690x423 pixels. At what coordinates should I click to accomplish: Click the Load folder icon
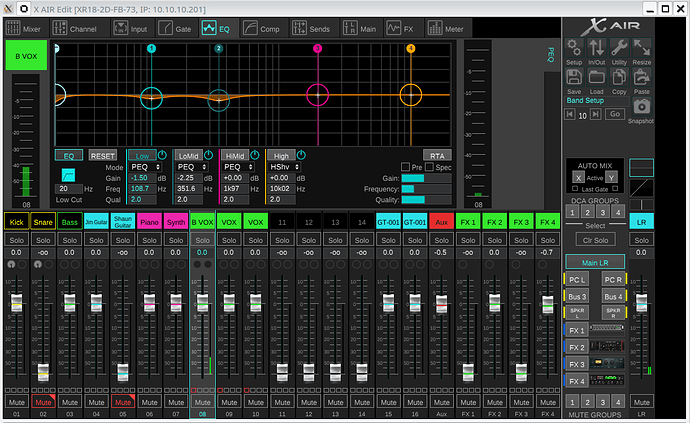pos(596,77)
